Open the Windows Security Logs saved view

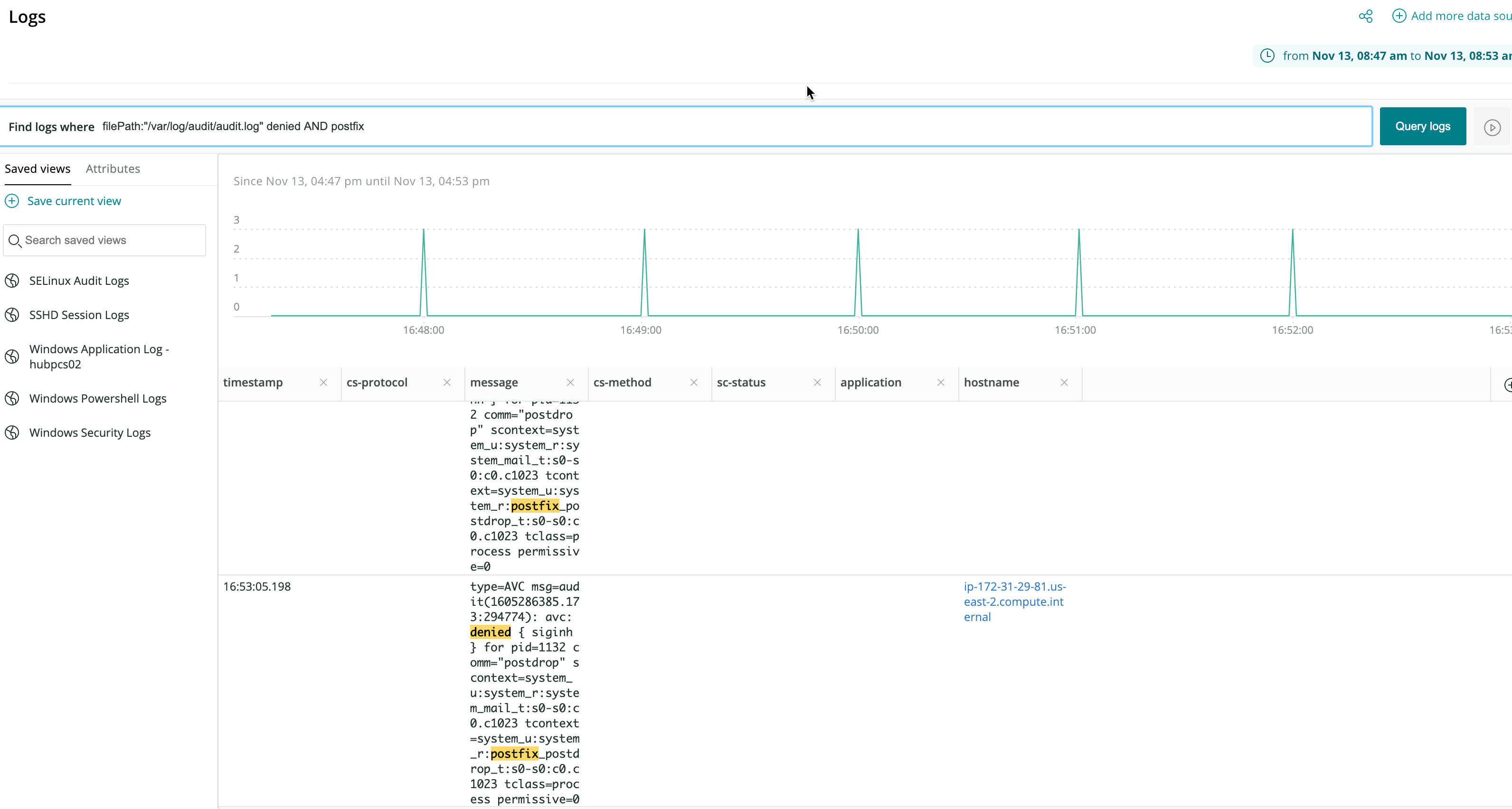point(90,433)
